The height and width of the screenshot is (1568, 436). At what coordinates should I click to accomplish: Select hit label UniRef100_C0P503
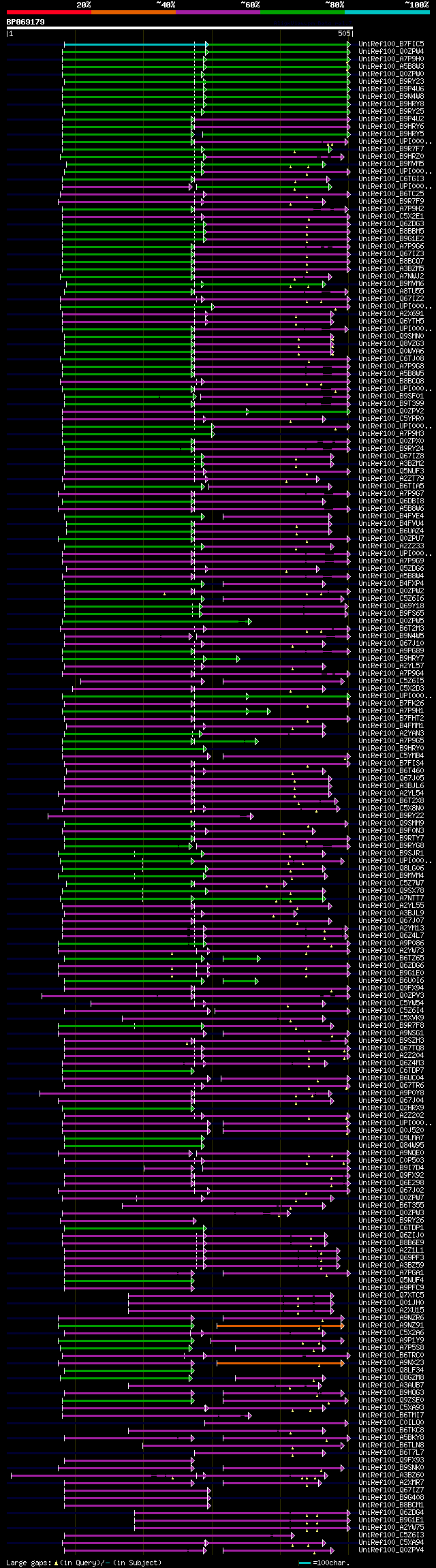[391, 1160]
